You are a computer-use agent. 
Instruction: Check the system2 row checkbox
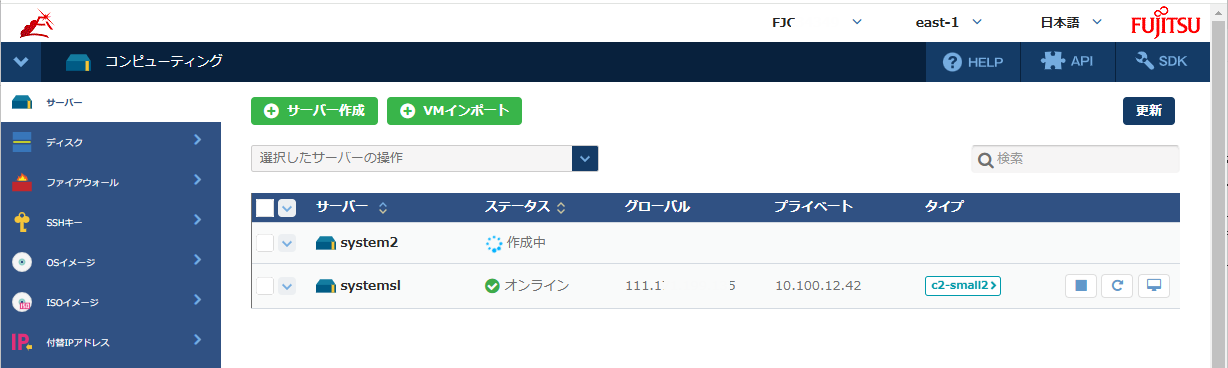click(x=265, y=243)
